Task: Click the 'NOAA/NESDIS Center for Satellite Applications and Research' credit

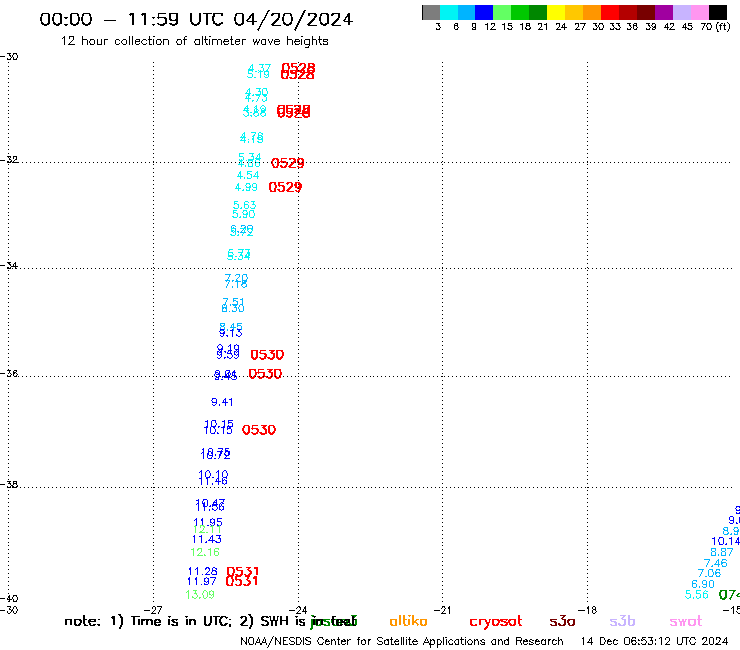Action: tap(402, 641)
